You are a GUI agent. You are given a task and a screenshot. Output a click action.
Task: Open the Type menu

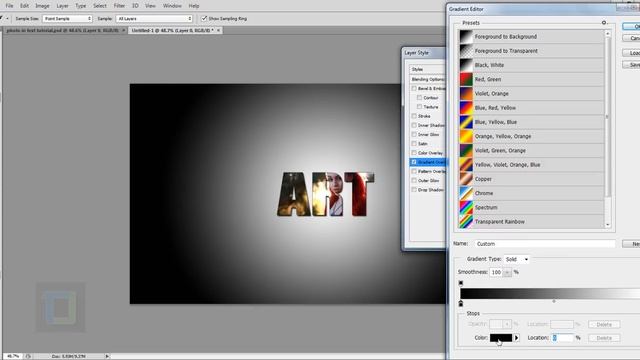(81, 6)
